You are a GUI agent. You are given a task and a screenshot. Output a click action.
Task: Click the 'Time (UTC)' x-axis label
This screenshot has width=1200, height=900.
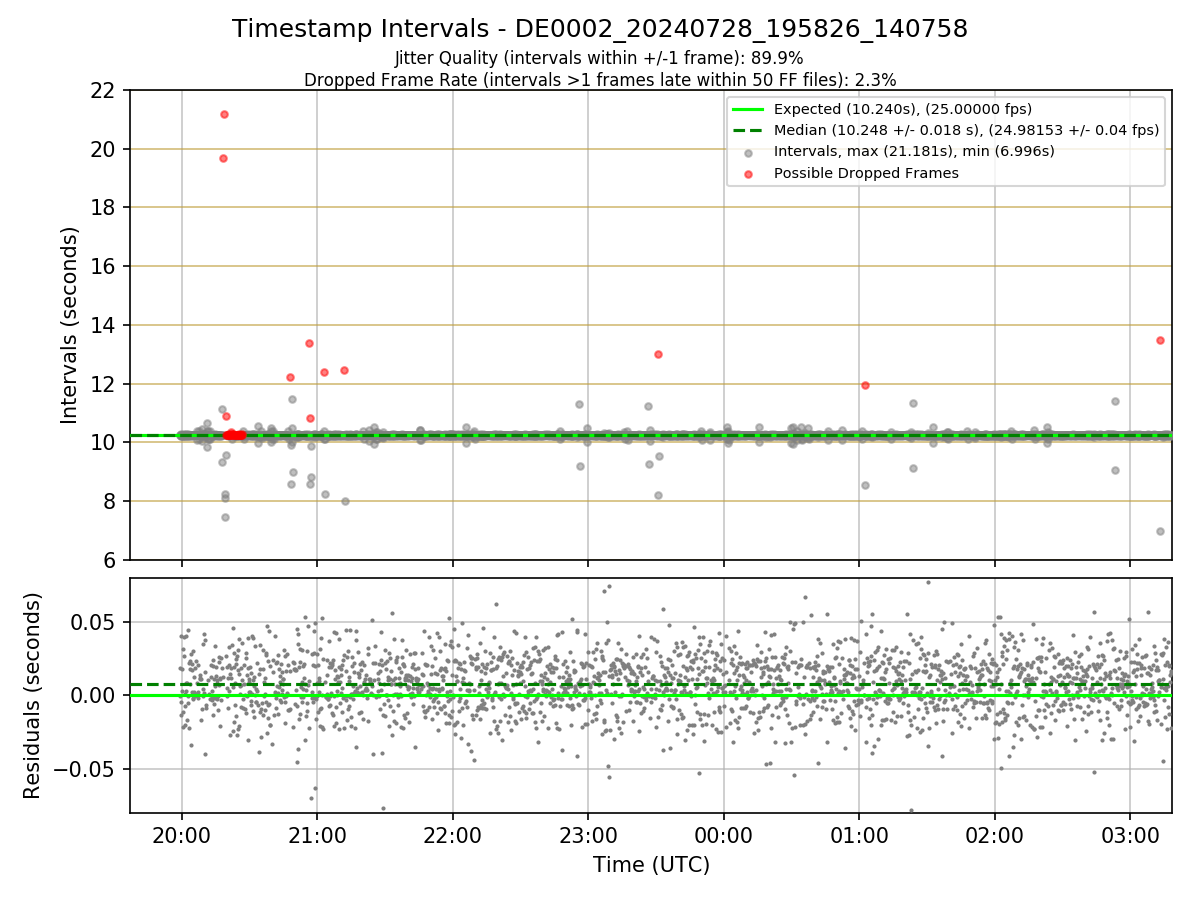click(651, 865)
